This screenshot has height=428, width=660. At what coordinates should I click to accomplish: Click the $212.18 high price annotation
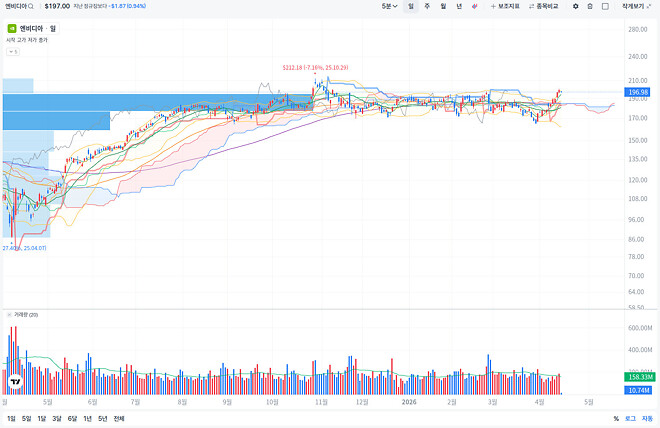coord(315,67)
